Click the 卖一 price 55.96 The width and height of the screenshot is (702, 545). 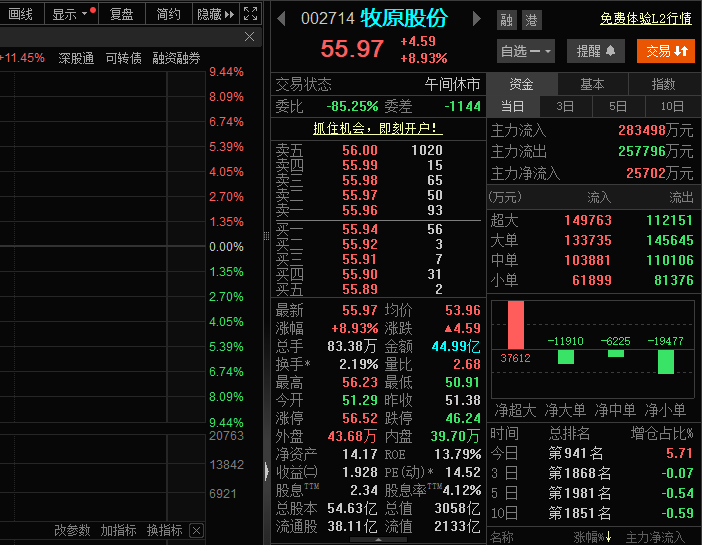coord(360,210)
